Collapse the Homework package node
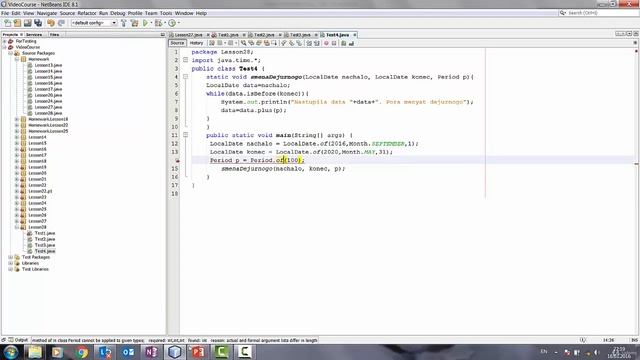The height and width of the screenshot is (360, 640). coord(17,59)
